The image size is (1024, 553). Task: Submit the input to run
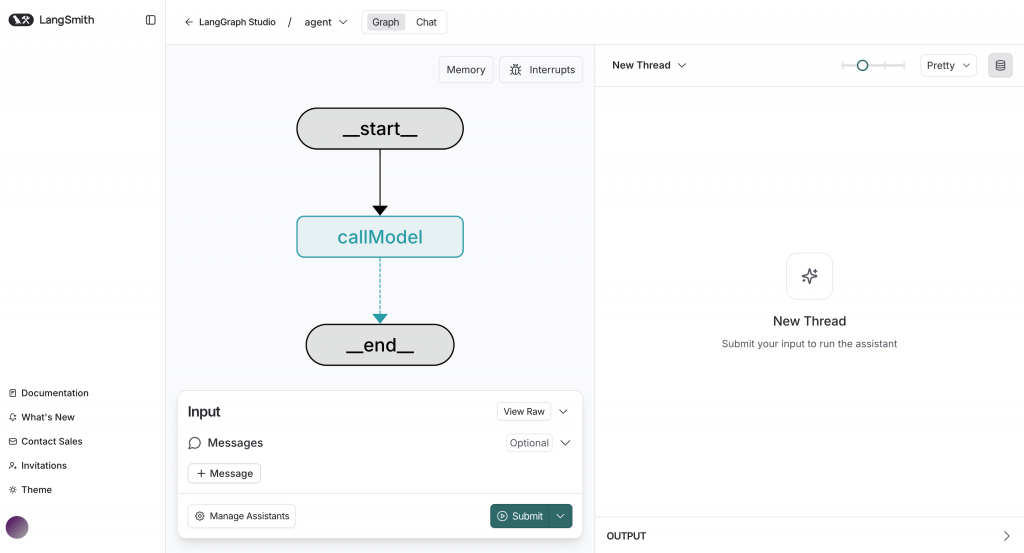tap(520, 516)
